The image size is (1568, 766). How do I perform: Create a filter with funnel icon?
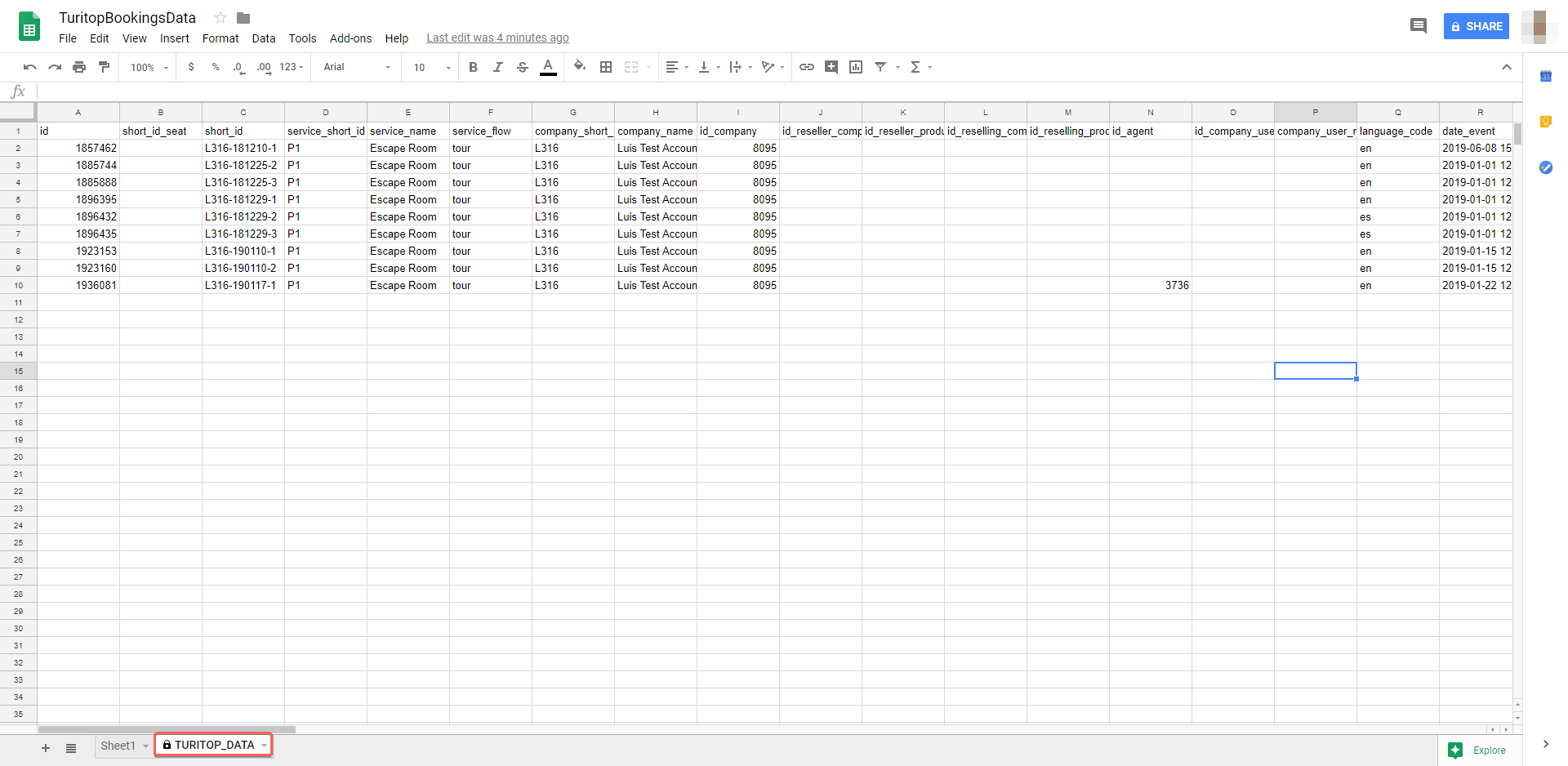(880, 67)
